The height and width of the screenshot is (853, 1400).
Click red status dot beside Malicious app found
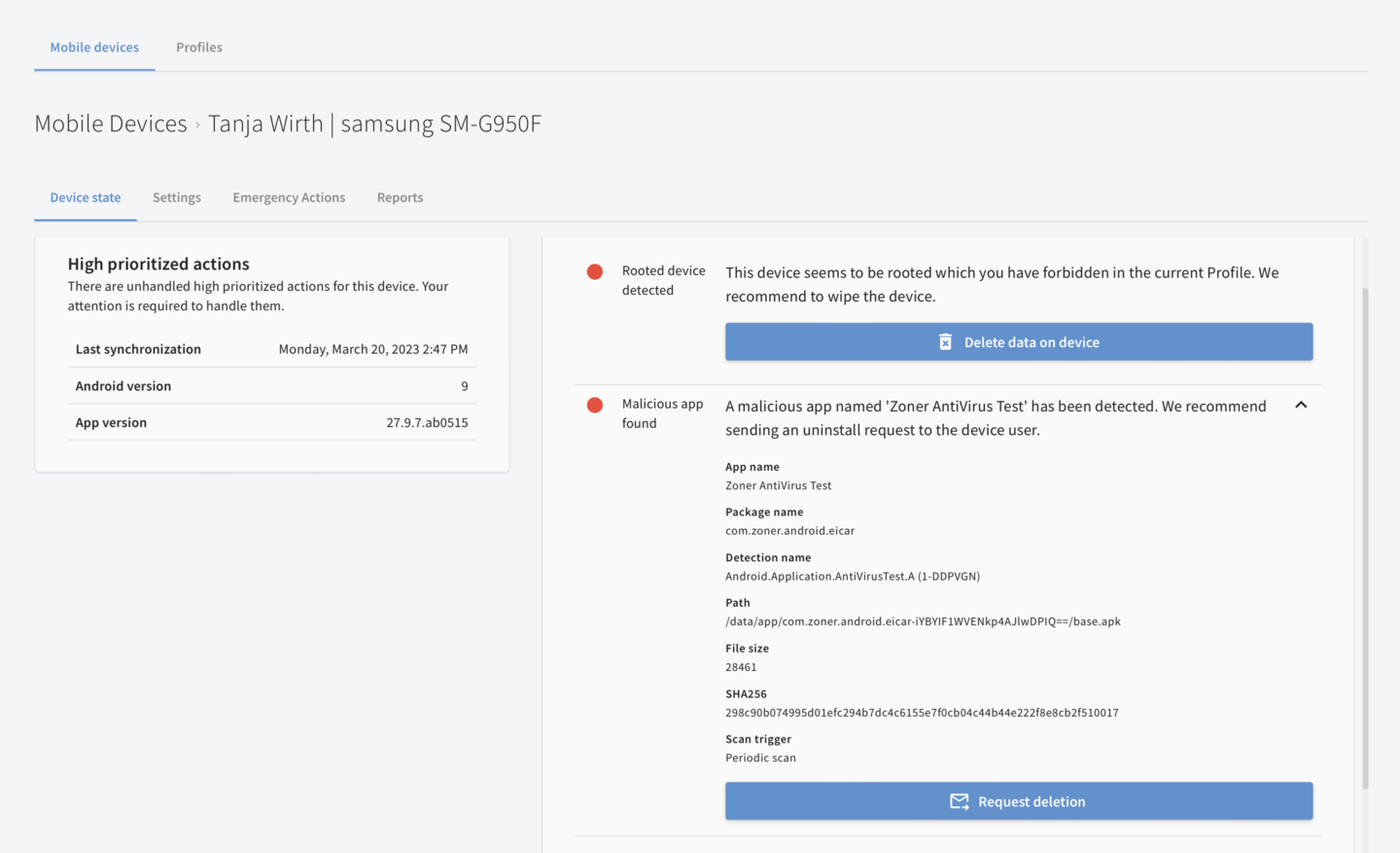[595, 406]
